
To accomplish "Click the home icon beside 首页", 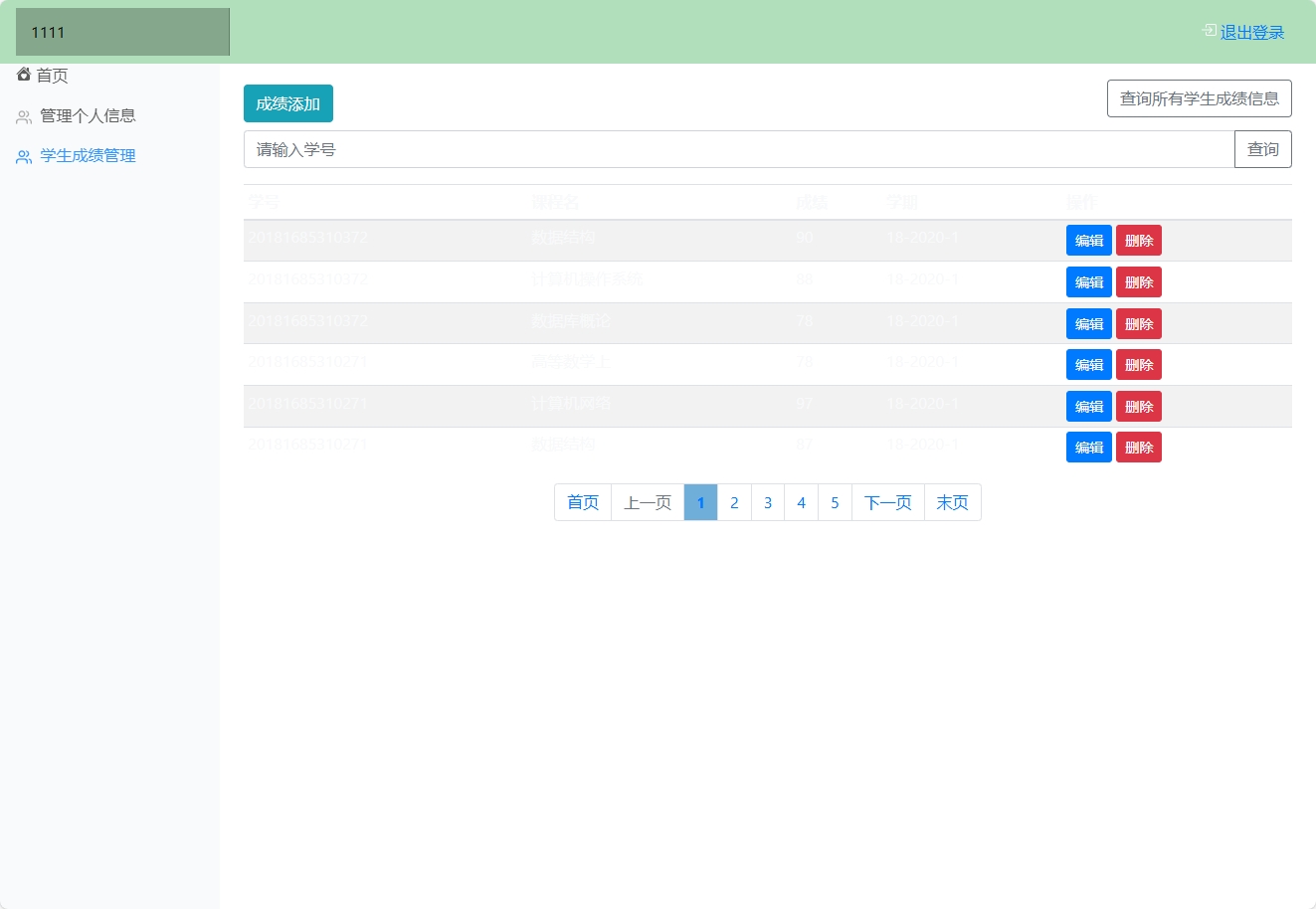I will pyautogui.click(x=24, y=74).
